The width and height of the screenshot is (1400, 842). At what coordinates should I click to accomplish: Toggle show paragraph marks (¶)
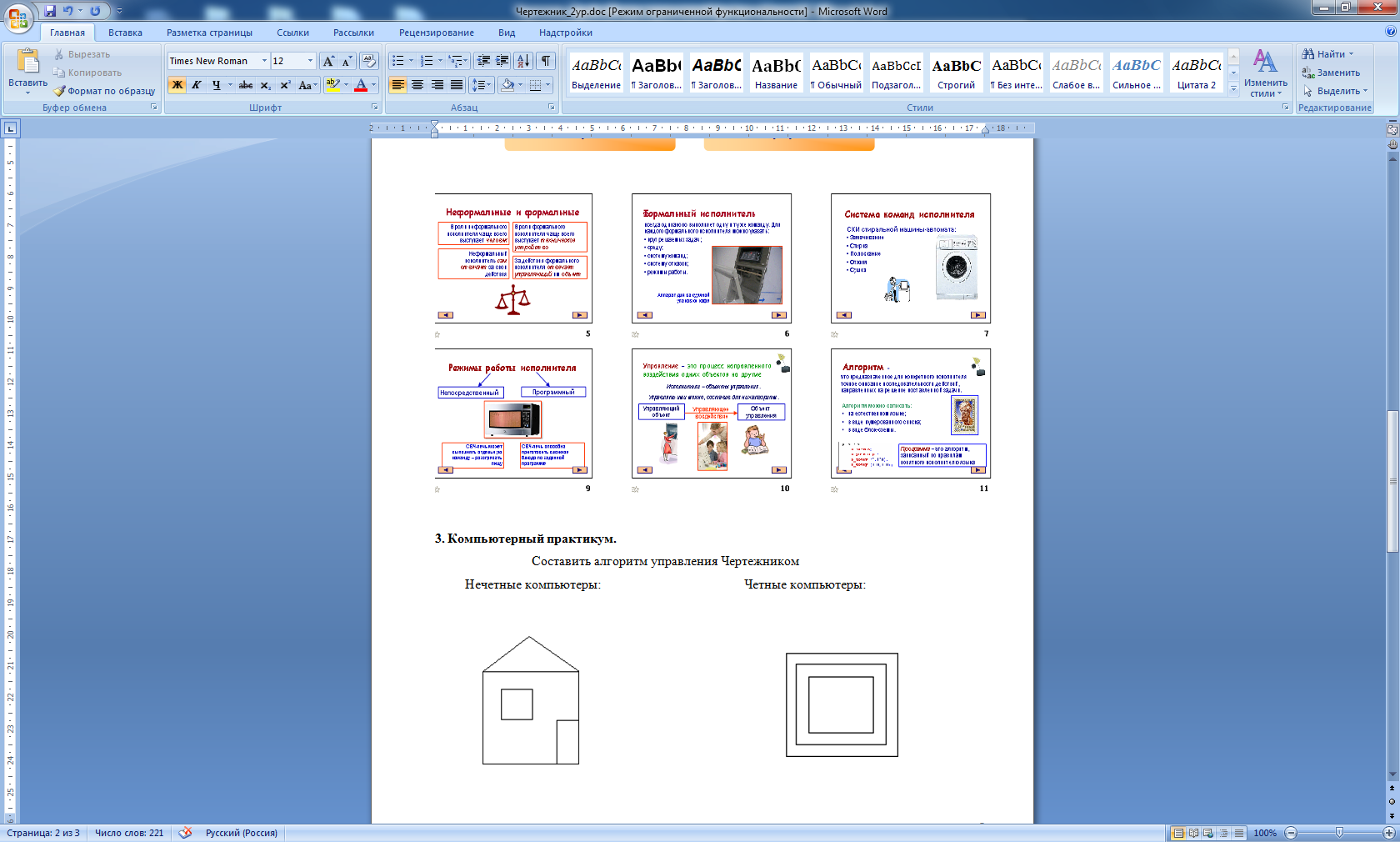[545, 61]
